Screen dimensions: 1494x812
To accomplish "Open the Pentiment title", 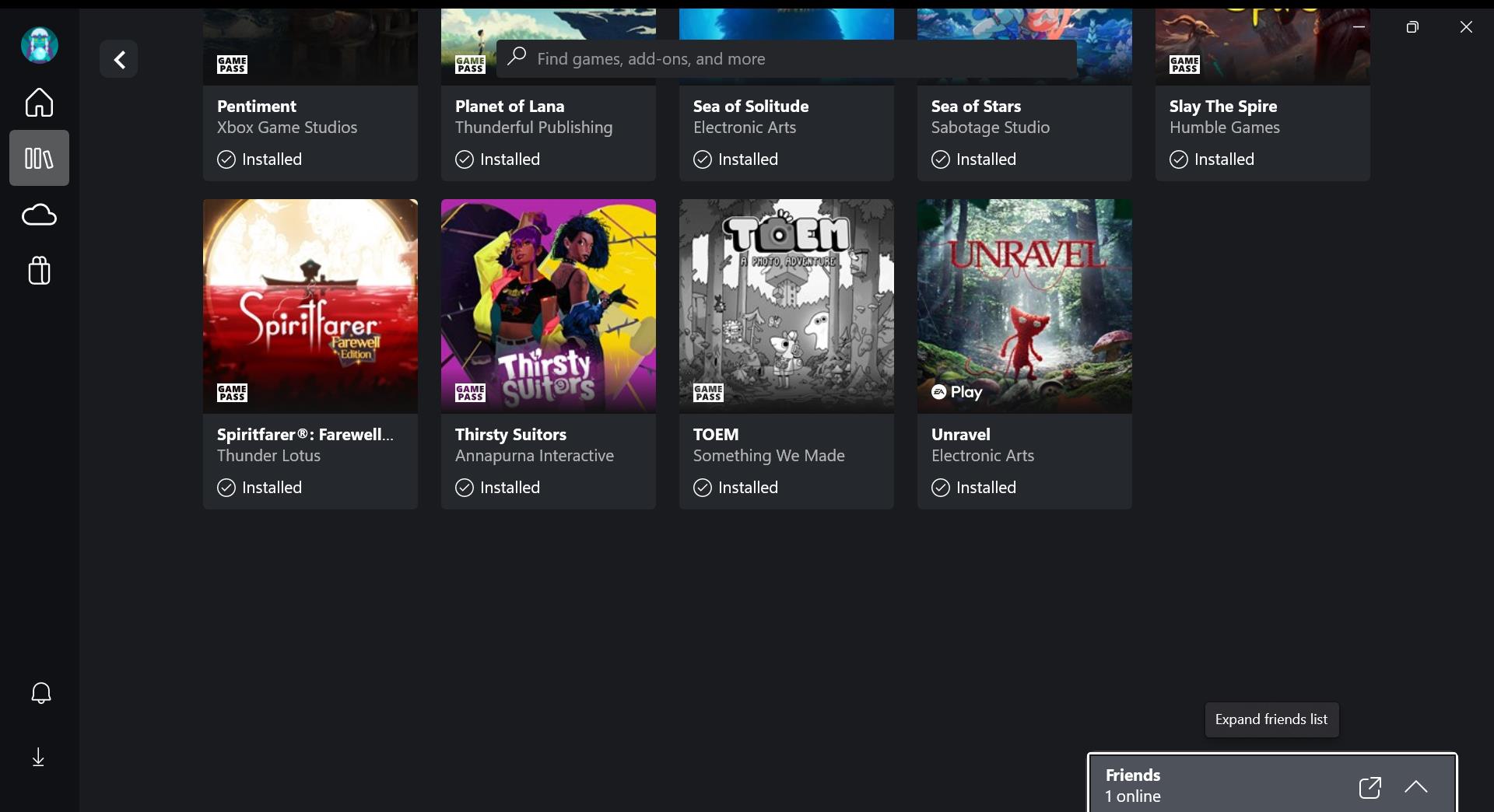I will point(257,107).
